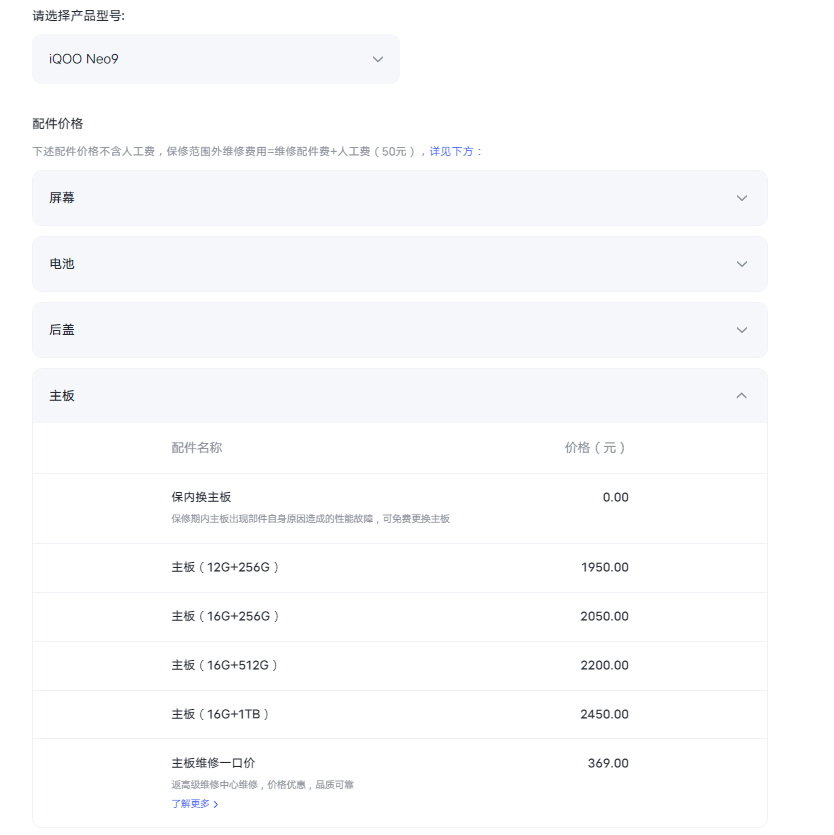Select the 主板（16G+256G）row
This screenshot has width=834, height=835.
[x=225, y=616]
